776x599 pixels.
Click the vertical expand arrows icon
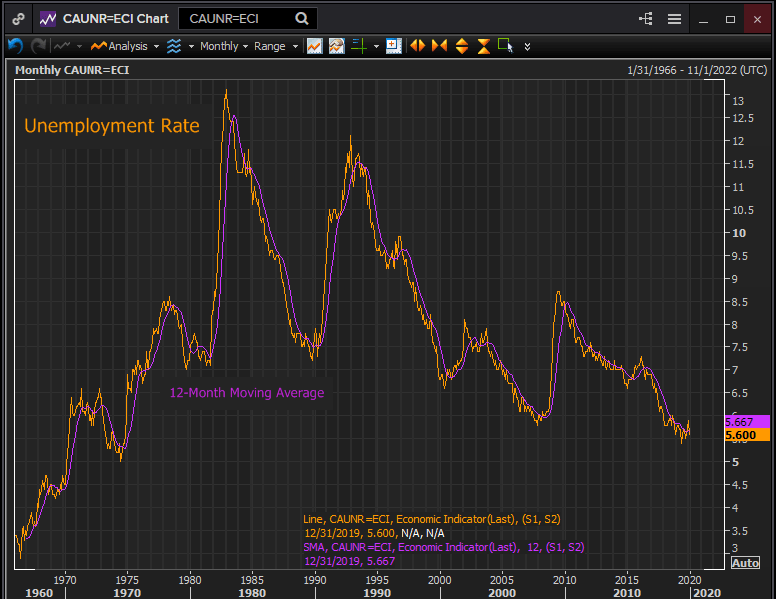[461, 46]
